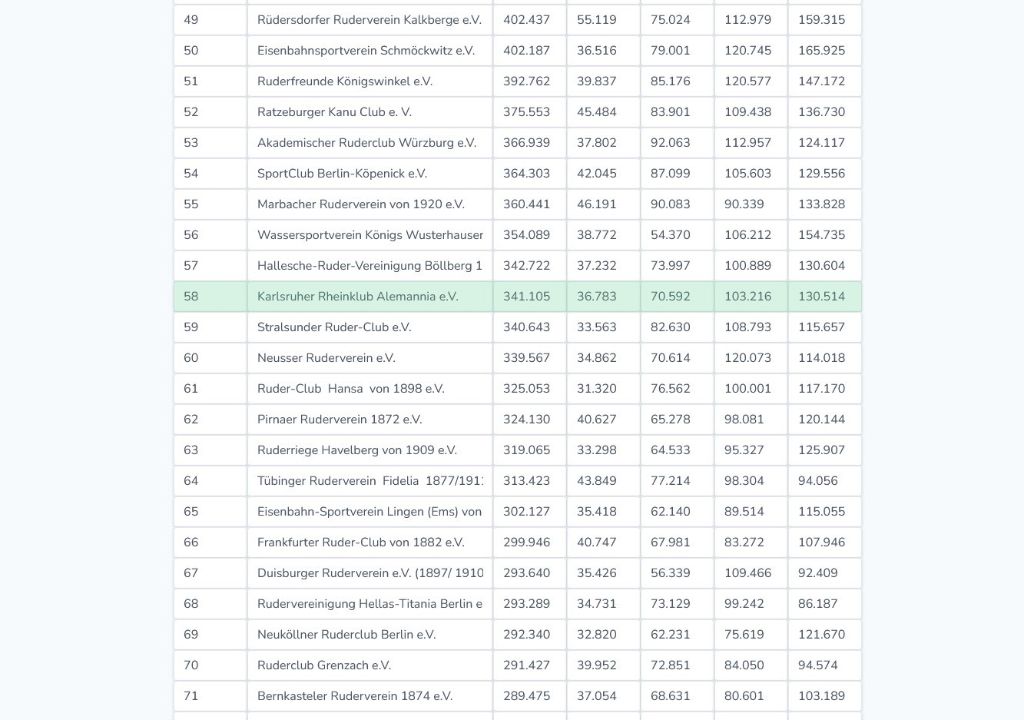The image size is (1024, 720).
Task: Click Marbacher Ruderverein von 1920 e.V.
Action: coord(360,204)
